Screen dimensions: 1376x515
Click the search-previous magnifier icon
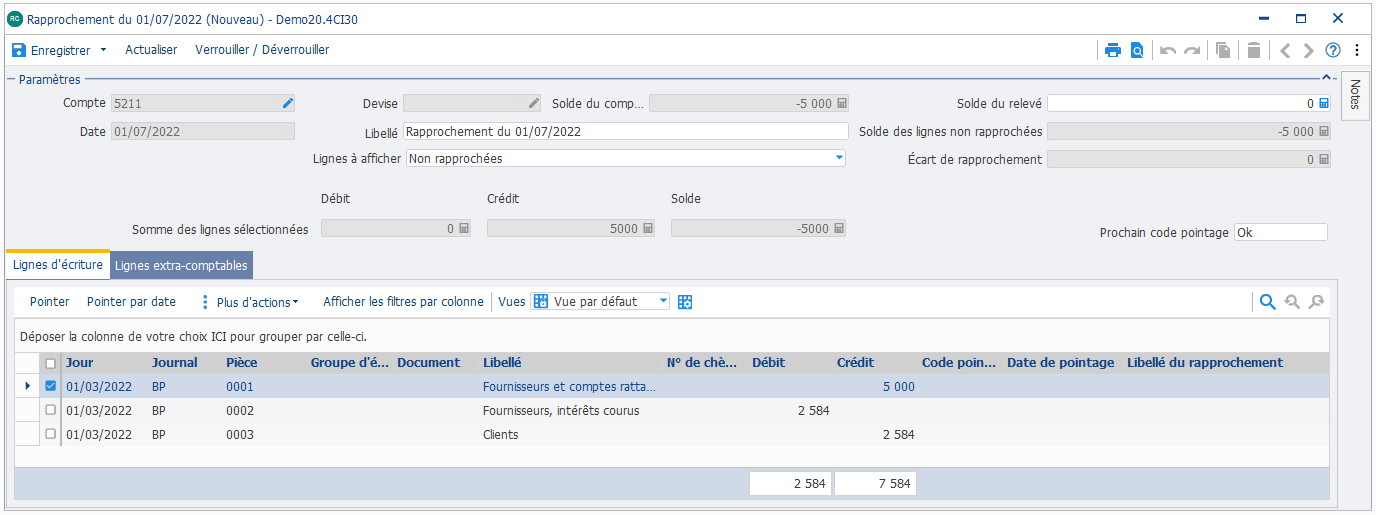coord(1292,302)
